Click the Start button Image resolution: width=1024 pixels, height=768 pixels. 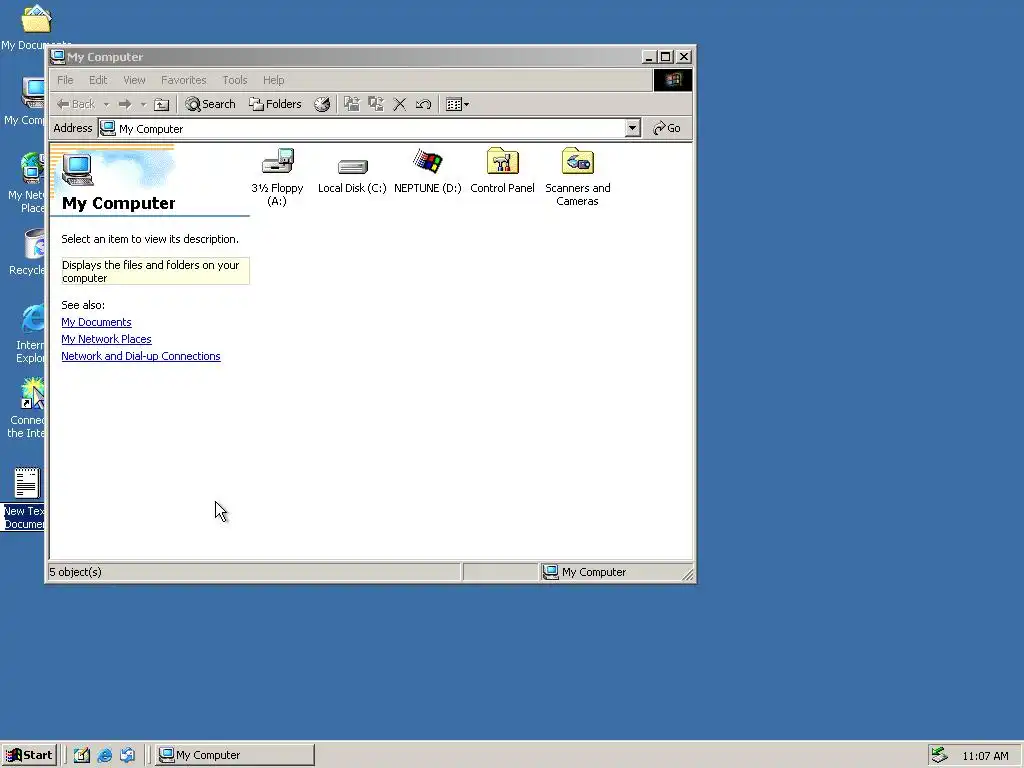(29, 755)
